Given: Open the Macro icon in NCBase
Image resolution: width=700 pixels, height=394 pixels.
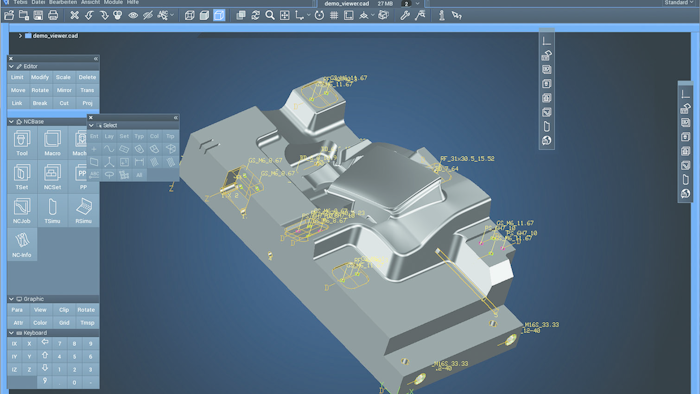Looking at the screenshot, I should click(52, 143).
